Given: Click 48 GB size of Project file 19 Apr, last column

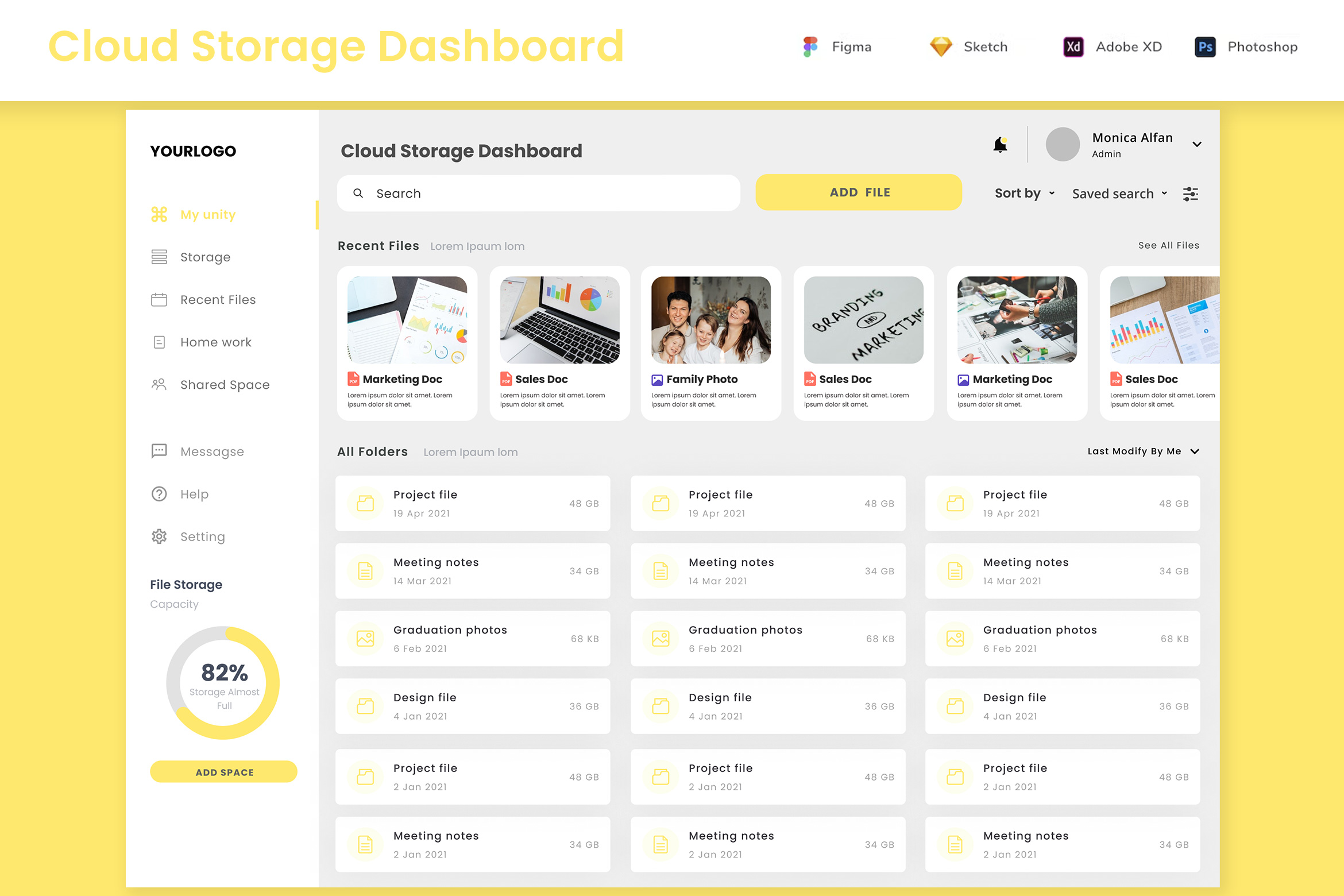Looking at the screenshot, I should (x=1173, y=504).
